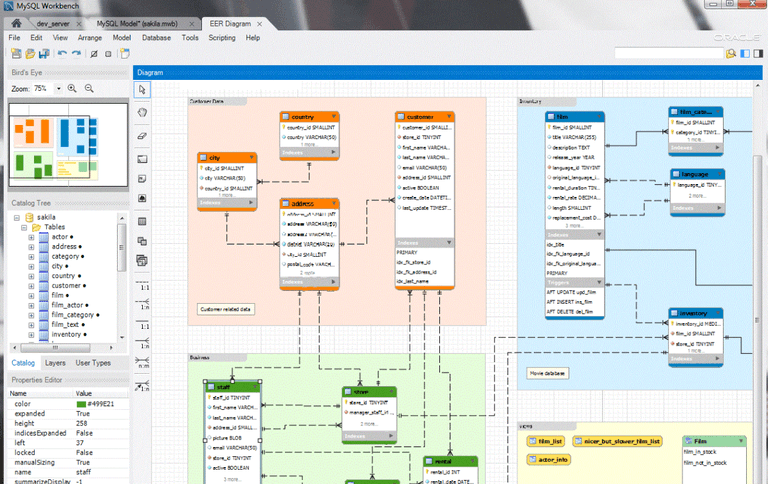The width and height of the screenshot is (768, 484).
Task: Click the search field in toolbar
Action: [x=669, y=53]
